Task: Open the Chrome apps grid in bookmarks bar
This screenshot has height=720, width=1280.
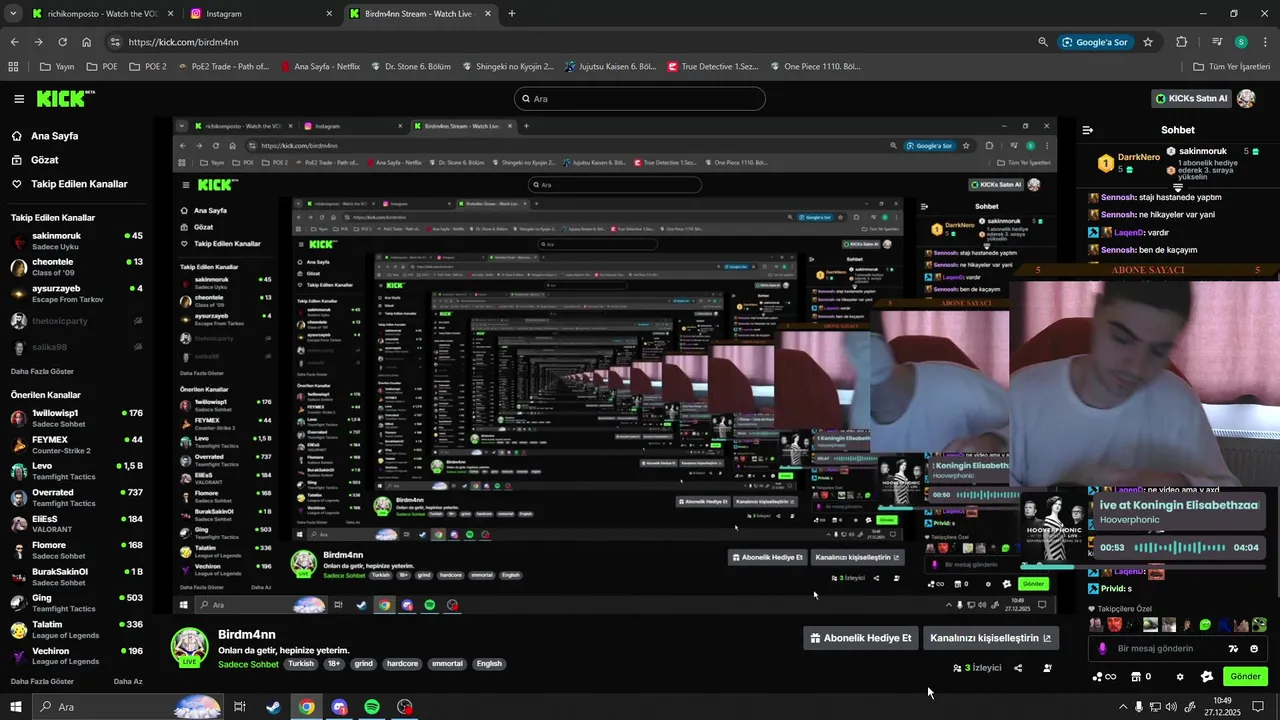Action: click(x=13, y=67)
